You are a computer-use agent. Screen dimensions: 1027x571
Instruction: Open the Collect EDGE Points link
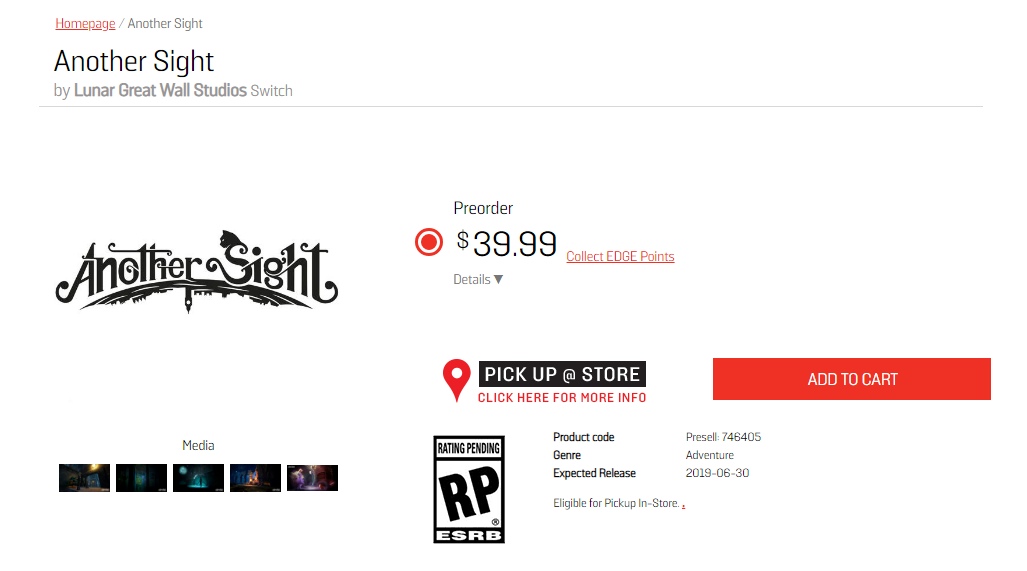620,257
